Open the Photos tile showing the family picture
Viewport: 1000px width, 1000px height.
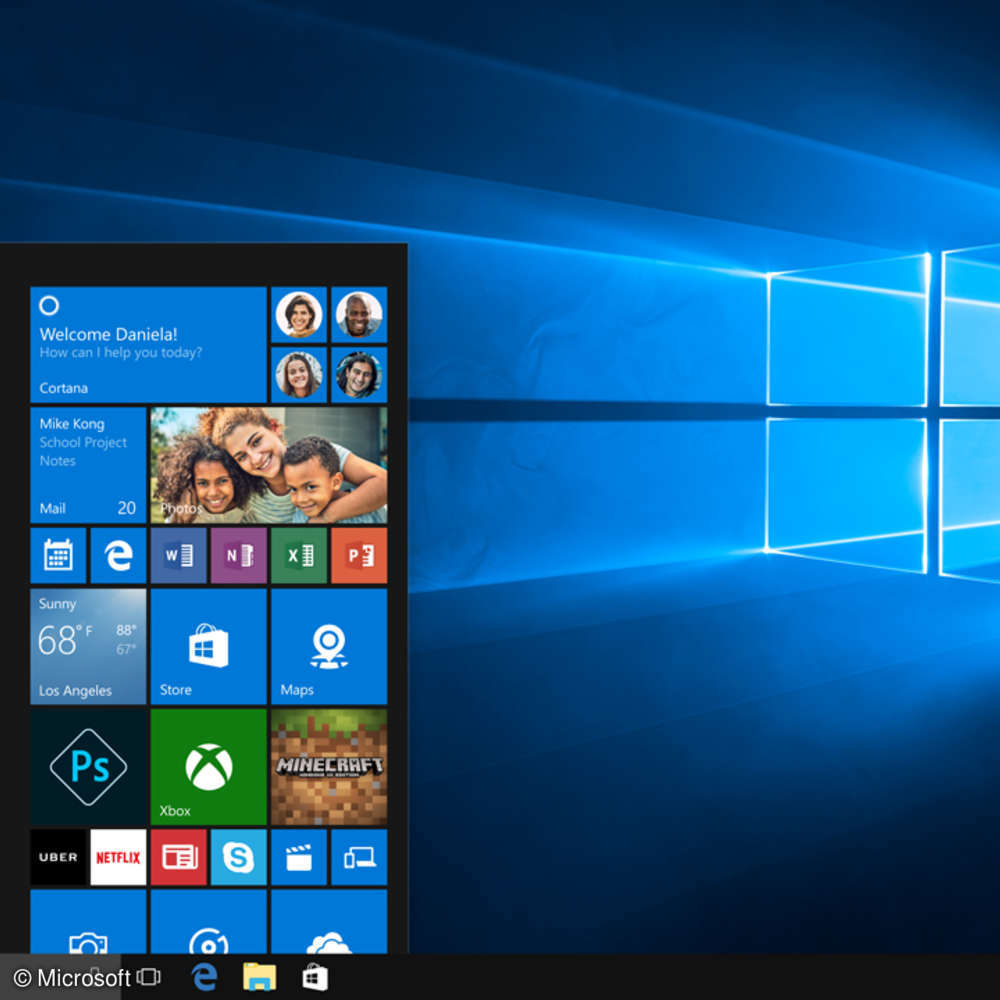268,465
